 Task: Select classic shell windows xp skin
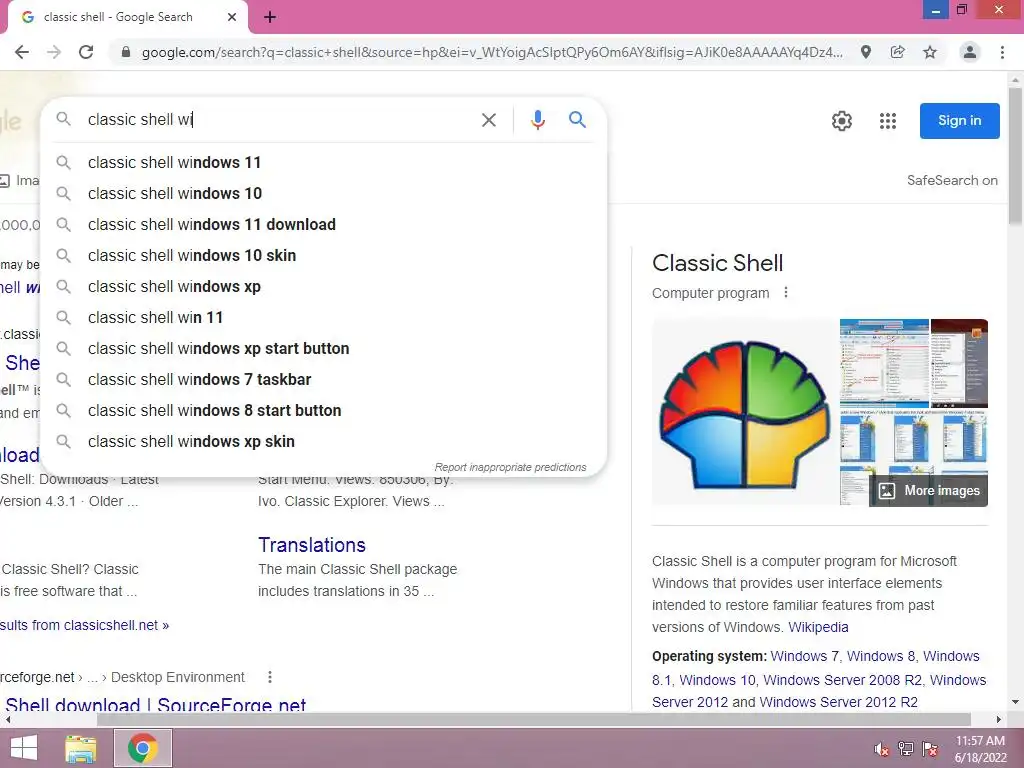tap(324, 441)
